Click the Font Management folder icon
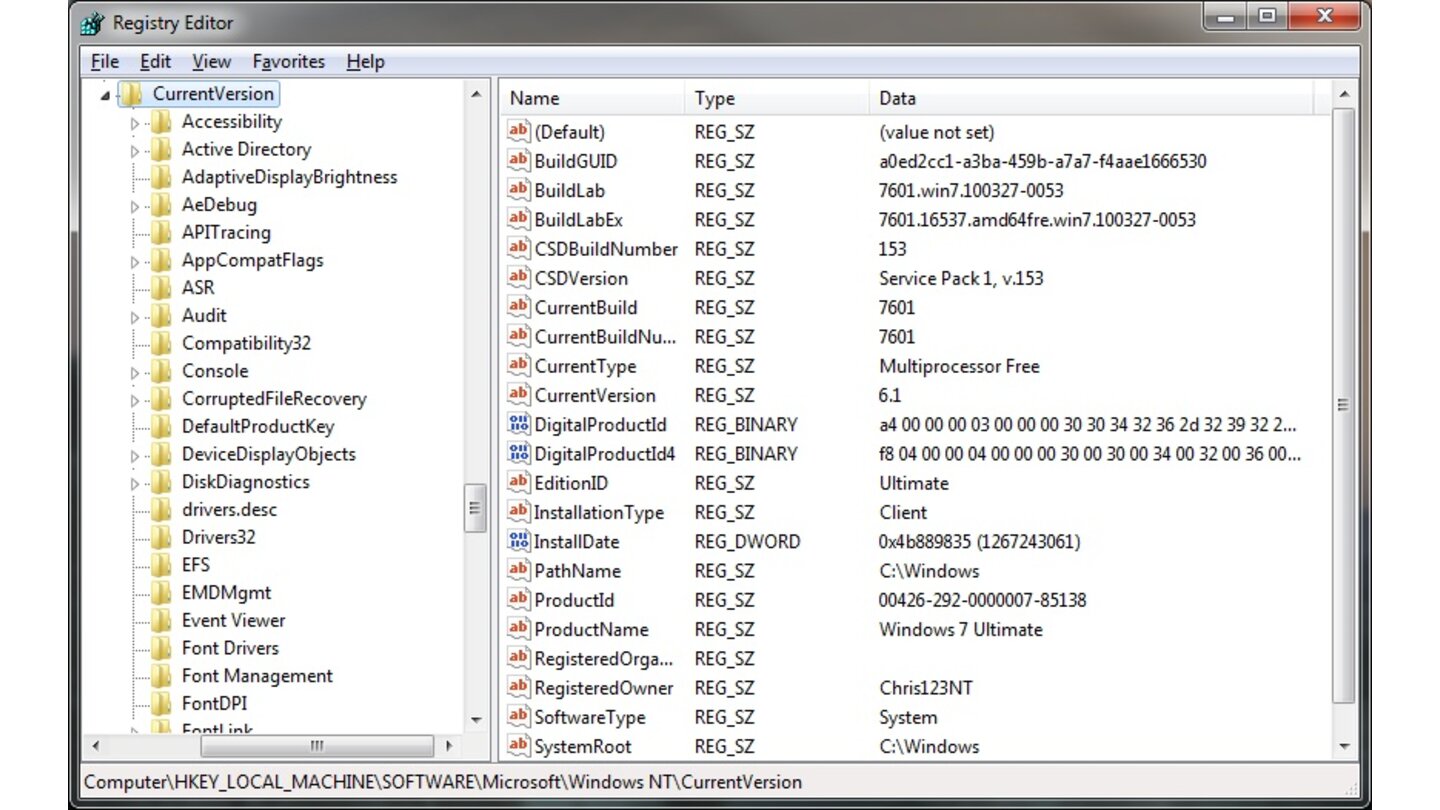 (161, 676)
